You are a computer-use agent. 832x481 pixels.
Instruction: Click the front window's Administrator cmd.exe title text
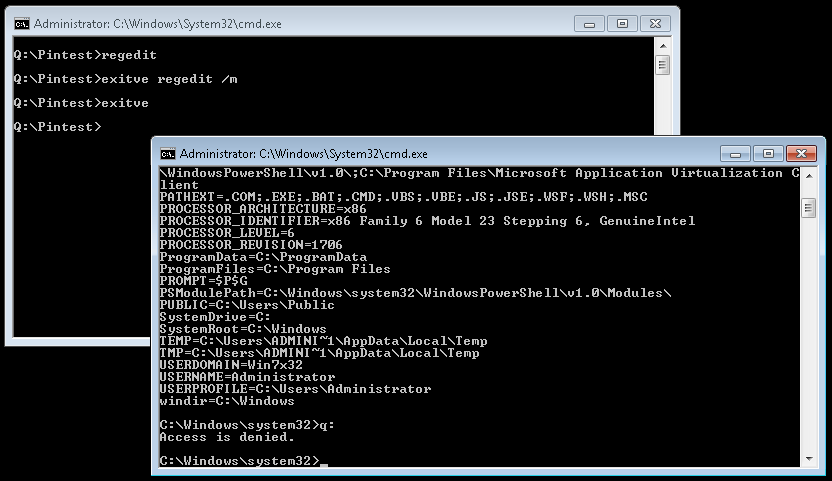(303, 154)
